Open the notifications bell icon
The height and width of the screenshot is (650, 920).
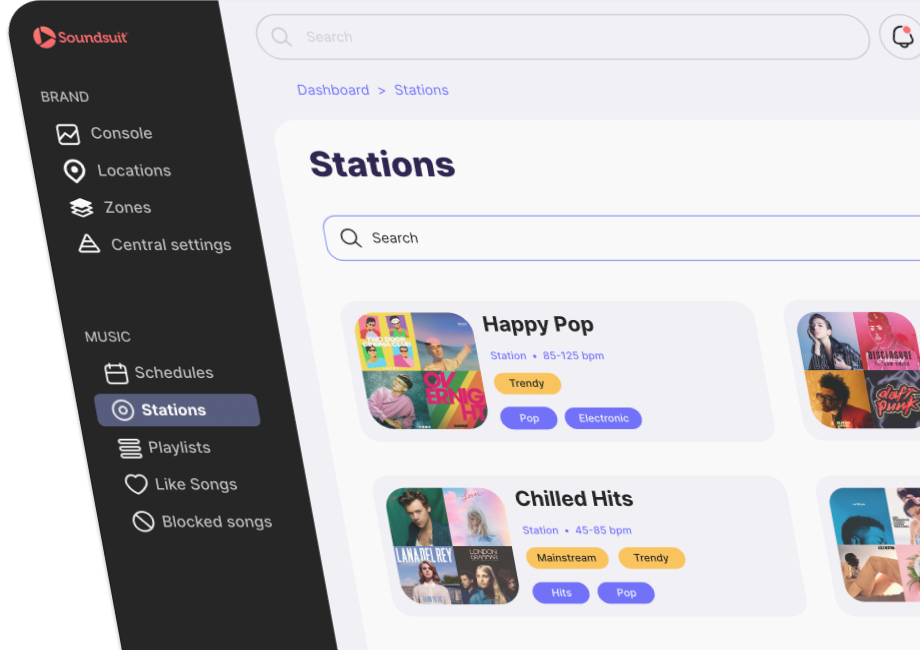point(903,37)
